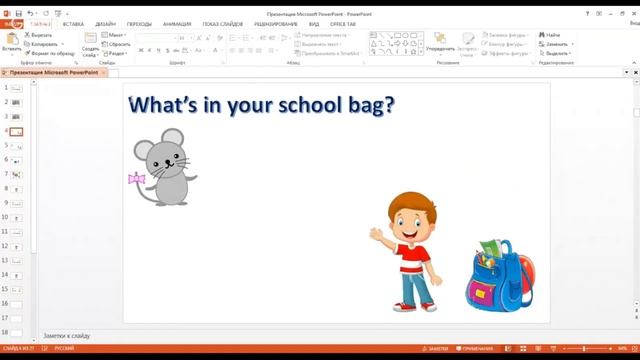The image size is (640, 360).
Task: Click the Arrange (Упорядочить) icon
Action: pos(440,38)
